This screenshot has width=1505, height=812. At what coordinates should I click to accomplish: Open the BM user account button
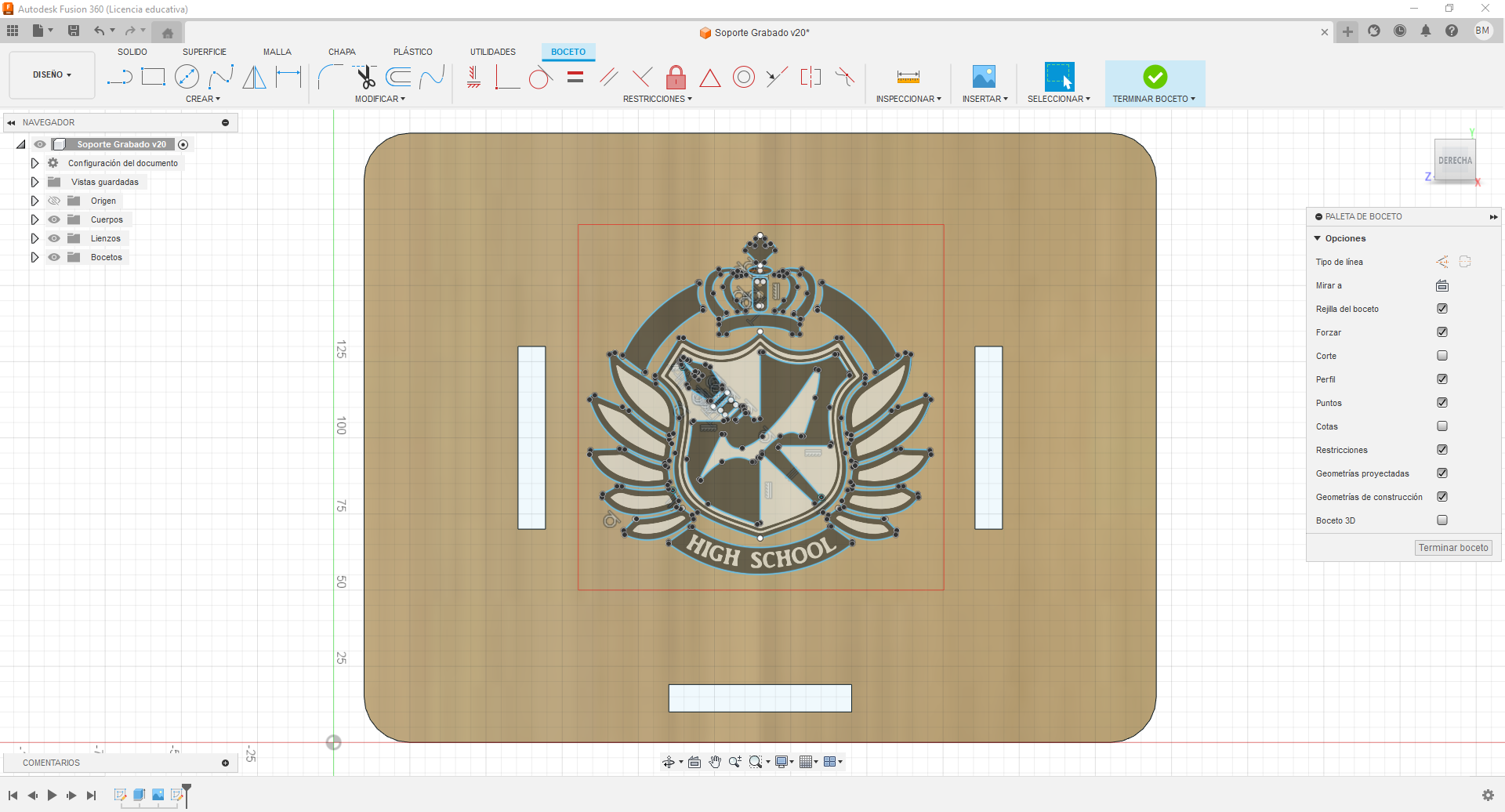1482,31
